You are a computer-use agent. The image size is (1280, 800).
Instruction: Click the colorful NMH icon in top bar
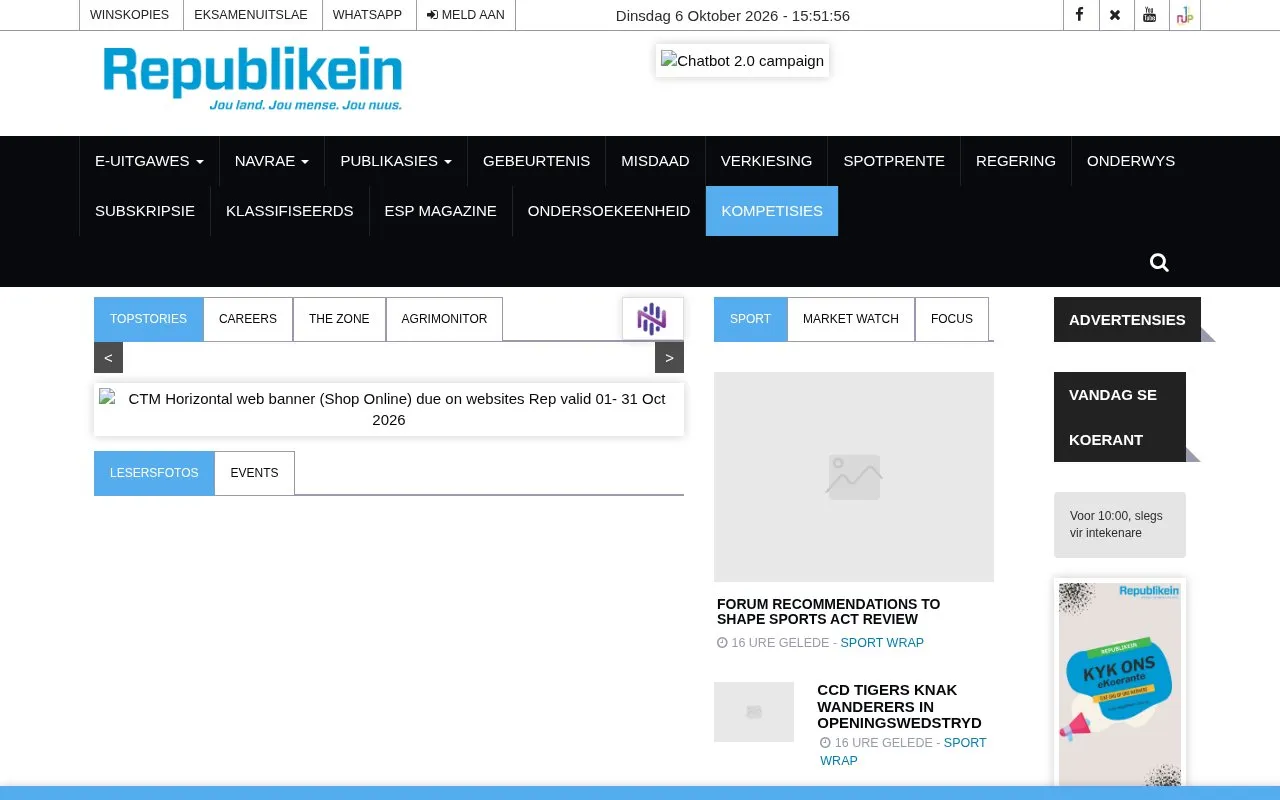pos(1184,15)
